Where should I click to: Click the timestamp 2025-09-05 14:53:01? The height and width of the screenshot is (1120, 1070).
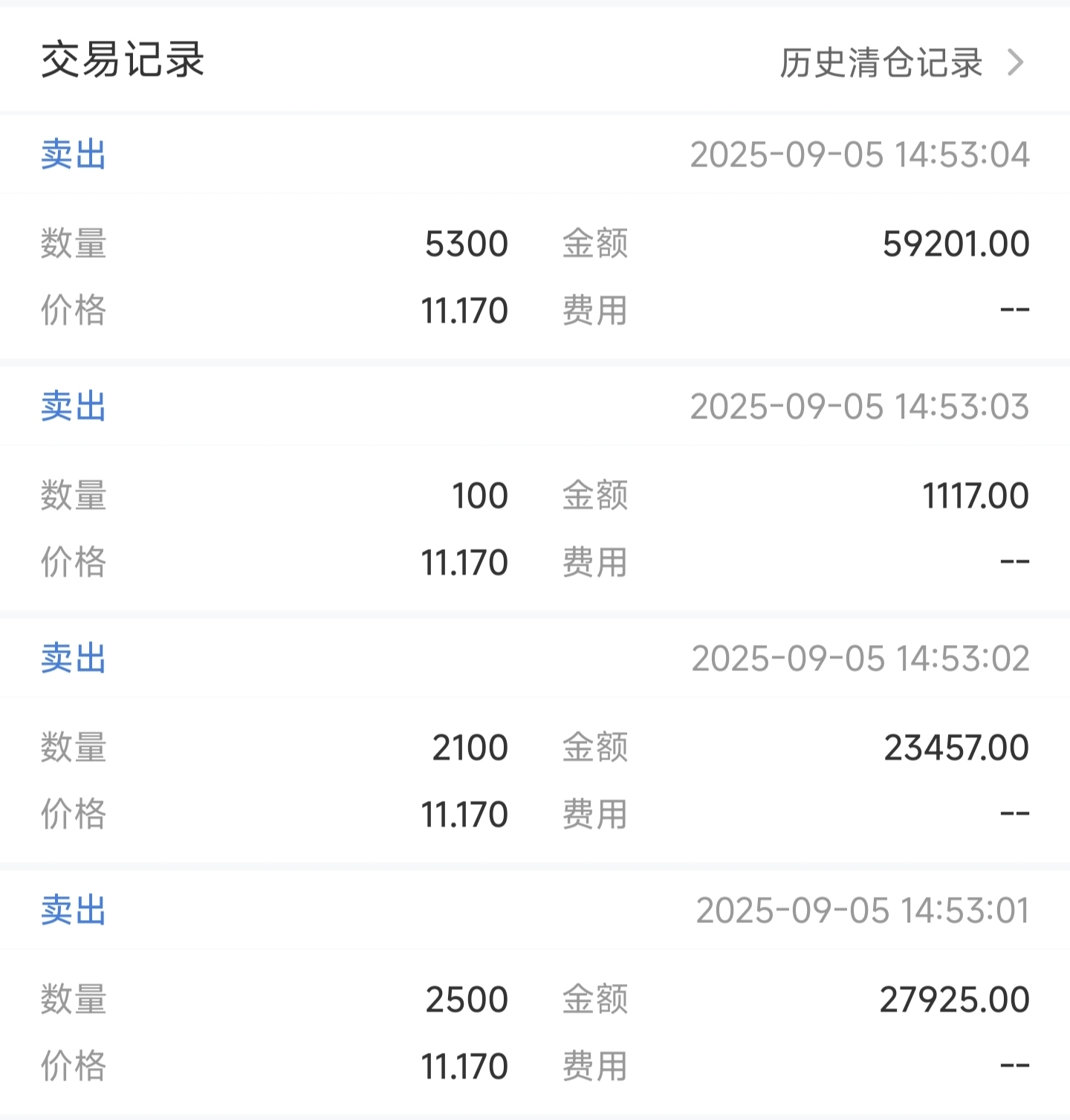pos(863,910)
